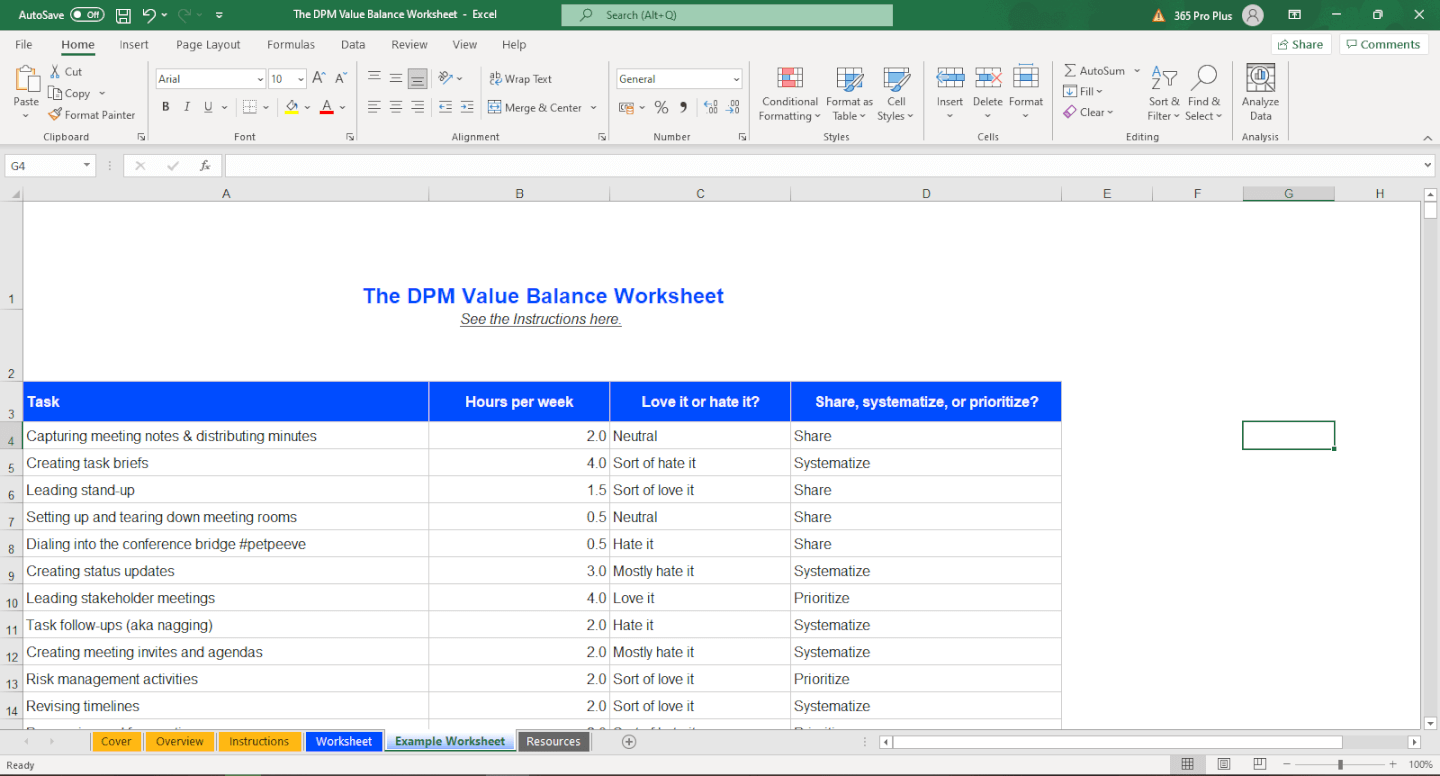Screen dimensions: 1440x776
Task: Add a new sheet with plus button
Action: click(x=629, y=742)
